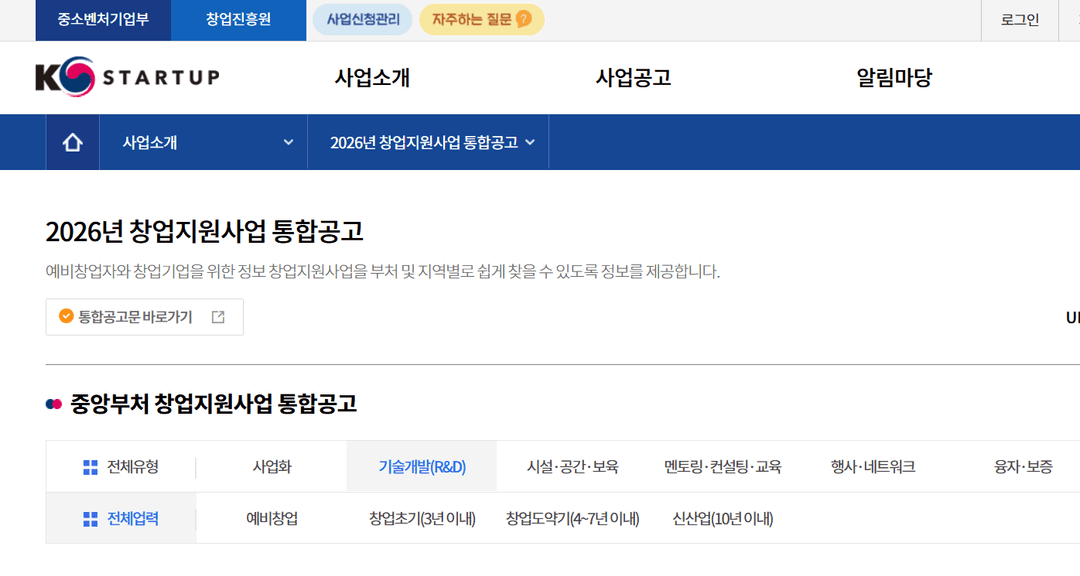This screenshot has width=1080, height=576.
Task: Click the question mark icon beside 자주하는 질문
Action: click(523, 19)
